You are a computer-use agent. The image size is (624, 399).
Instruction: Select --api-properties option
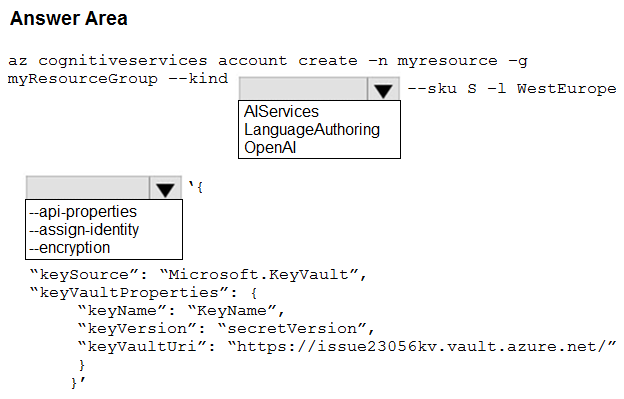click(83, 212)
